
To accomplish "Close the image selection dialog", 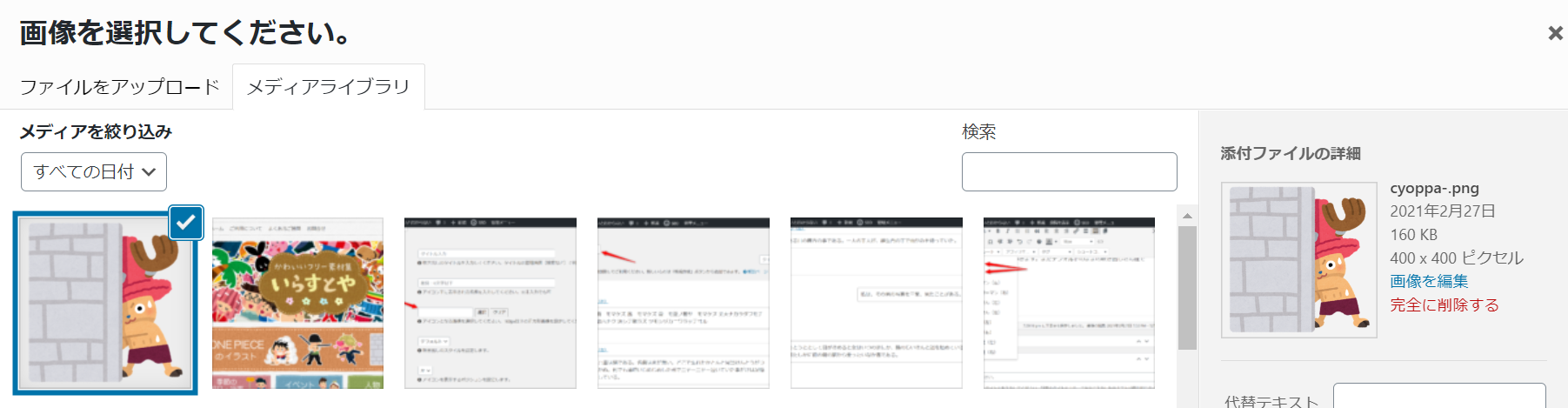I will tap(1554, 33).
